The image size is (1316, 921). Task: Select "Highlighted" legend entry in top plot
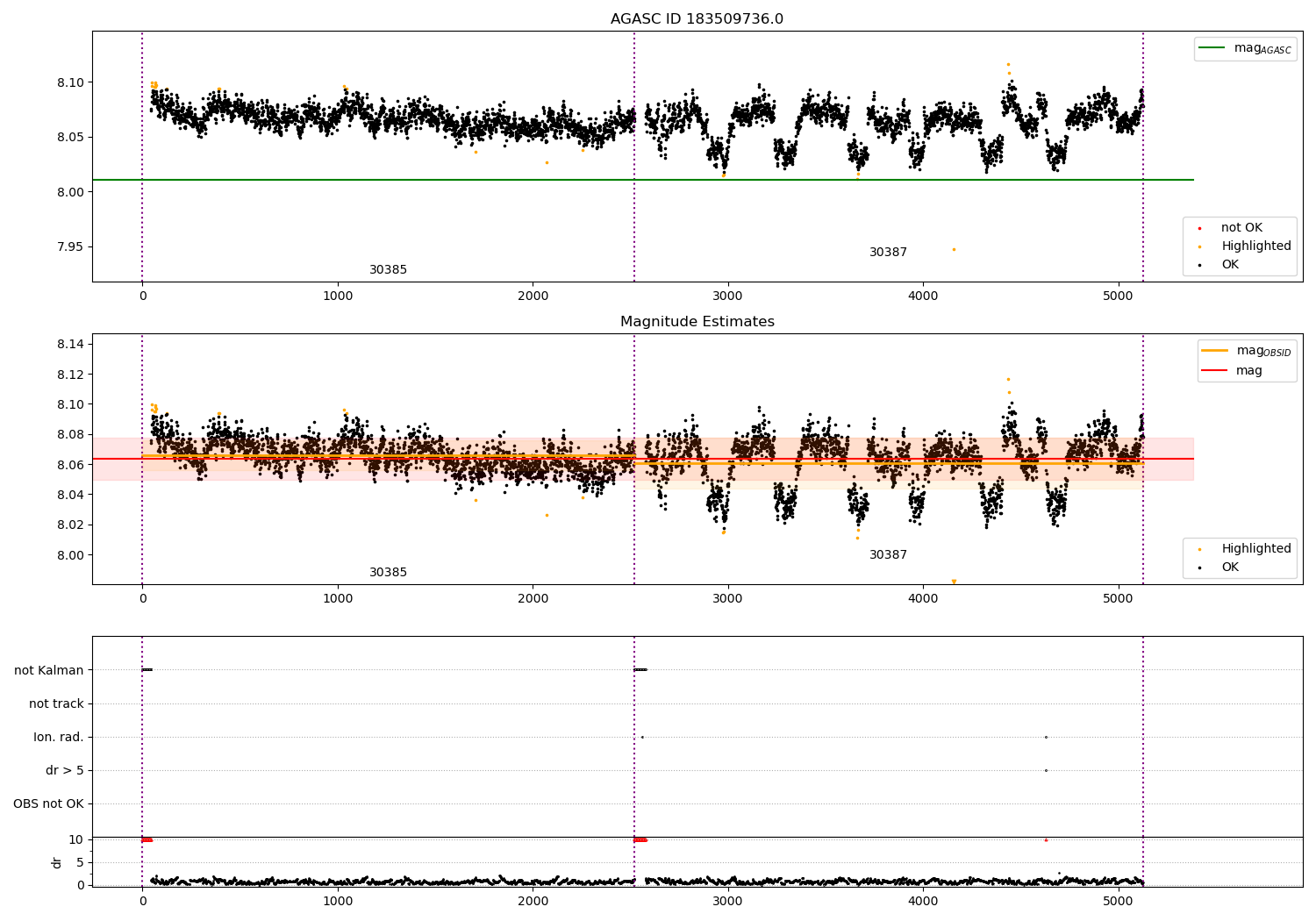pyautogui.click(x=1246, y=246)
